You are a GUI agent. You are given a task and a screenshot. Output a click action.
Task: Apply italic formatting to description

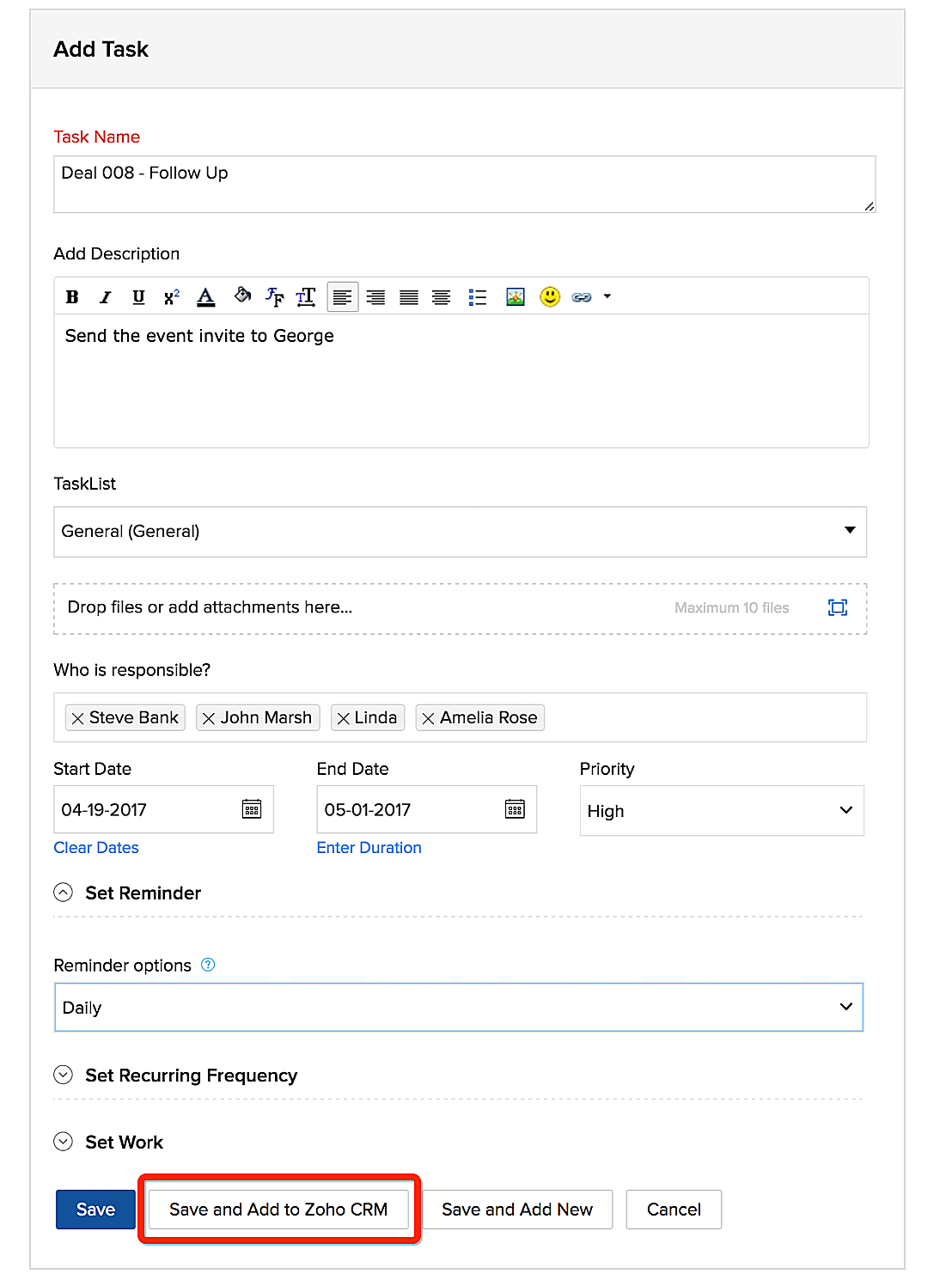coord(105,297)
